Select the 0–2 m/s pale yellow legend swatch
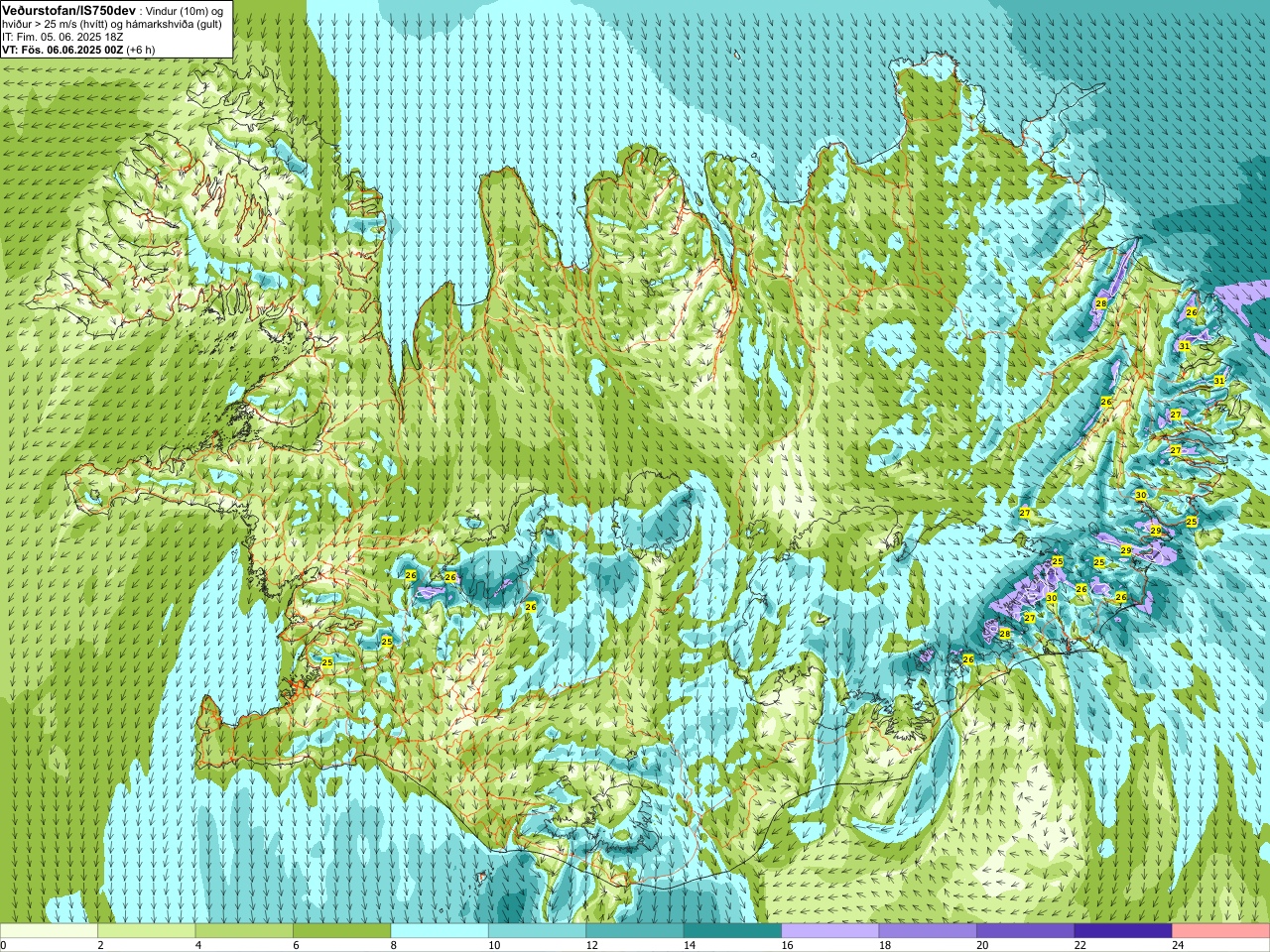This screenshot has height=952, width=1270. pos(49,931)
